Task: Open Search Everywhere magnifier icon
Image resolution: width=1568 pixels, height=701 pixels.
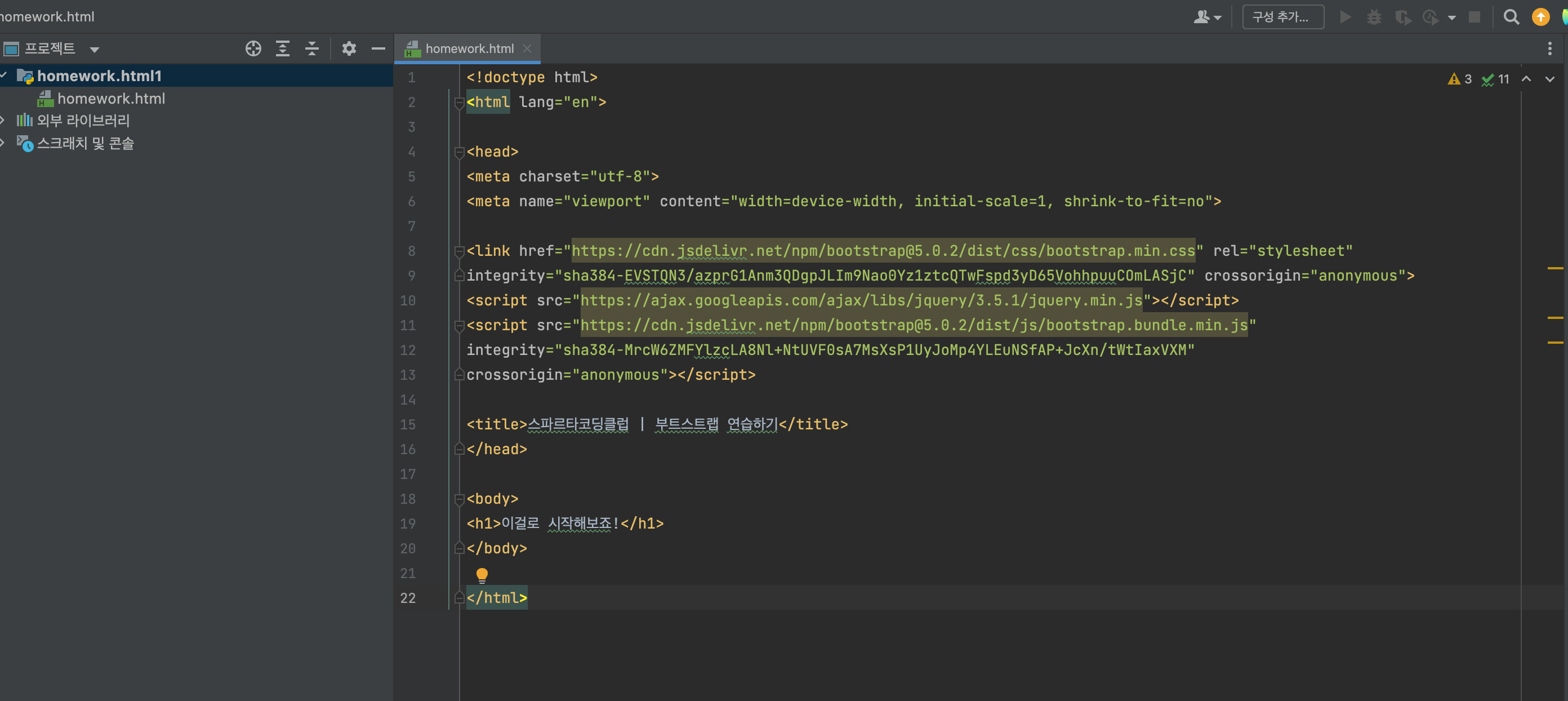Action: [x=1511, y=17]
